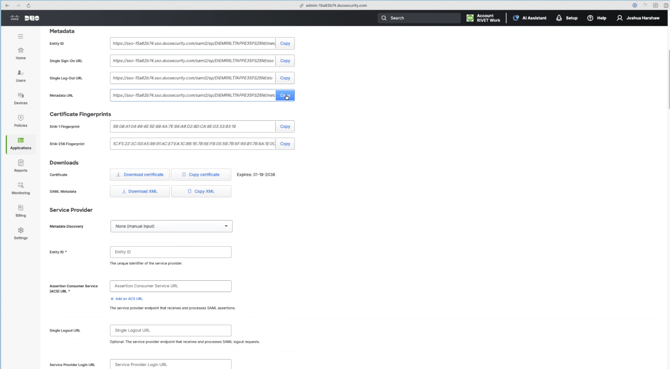Click the Download certificate button
Image resolution: width=670 pixels, height=369 pixels.
tap(140, 175)
